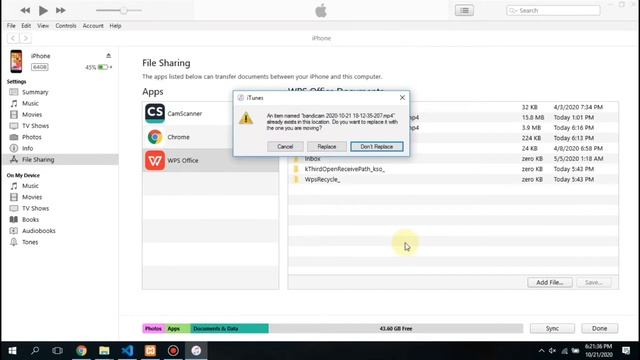Click Replace in the iTunes dialog
This screenshot has width=640, height=360.
pos(327,147)
